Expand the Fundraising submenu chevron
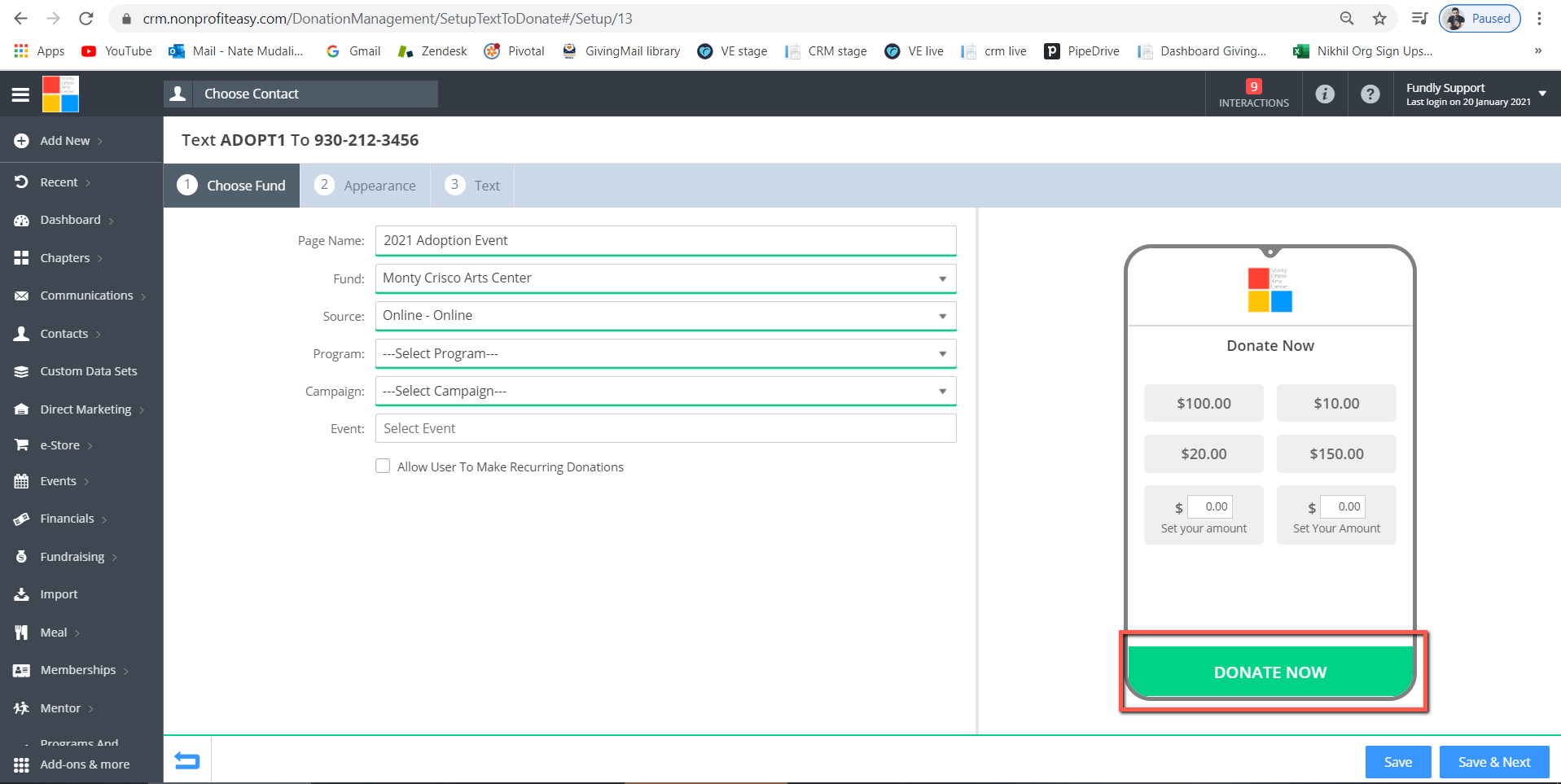Screen dimensions: 1561x784 [115, 558]
